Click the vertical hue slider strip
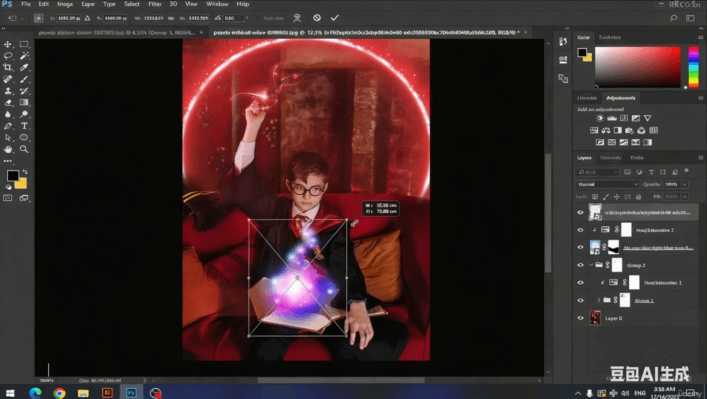 (693, 67)
